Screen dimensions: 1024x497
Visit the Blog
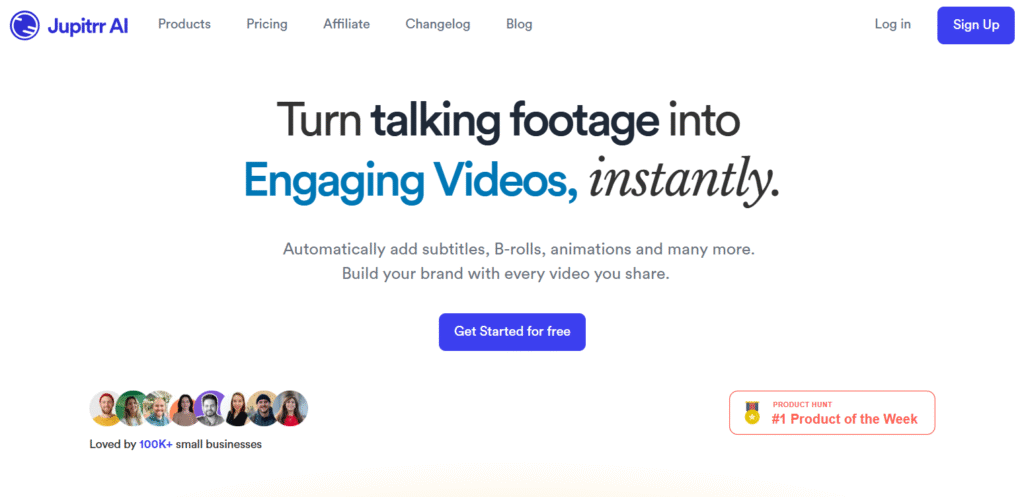coord(519,24)
